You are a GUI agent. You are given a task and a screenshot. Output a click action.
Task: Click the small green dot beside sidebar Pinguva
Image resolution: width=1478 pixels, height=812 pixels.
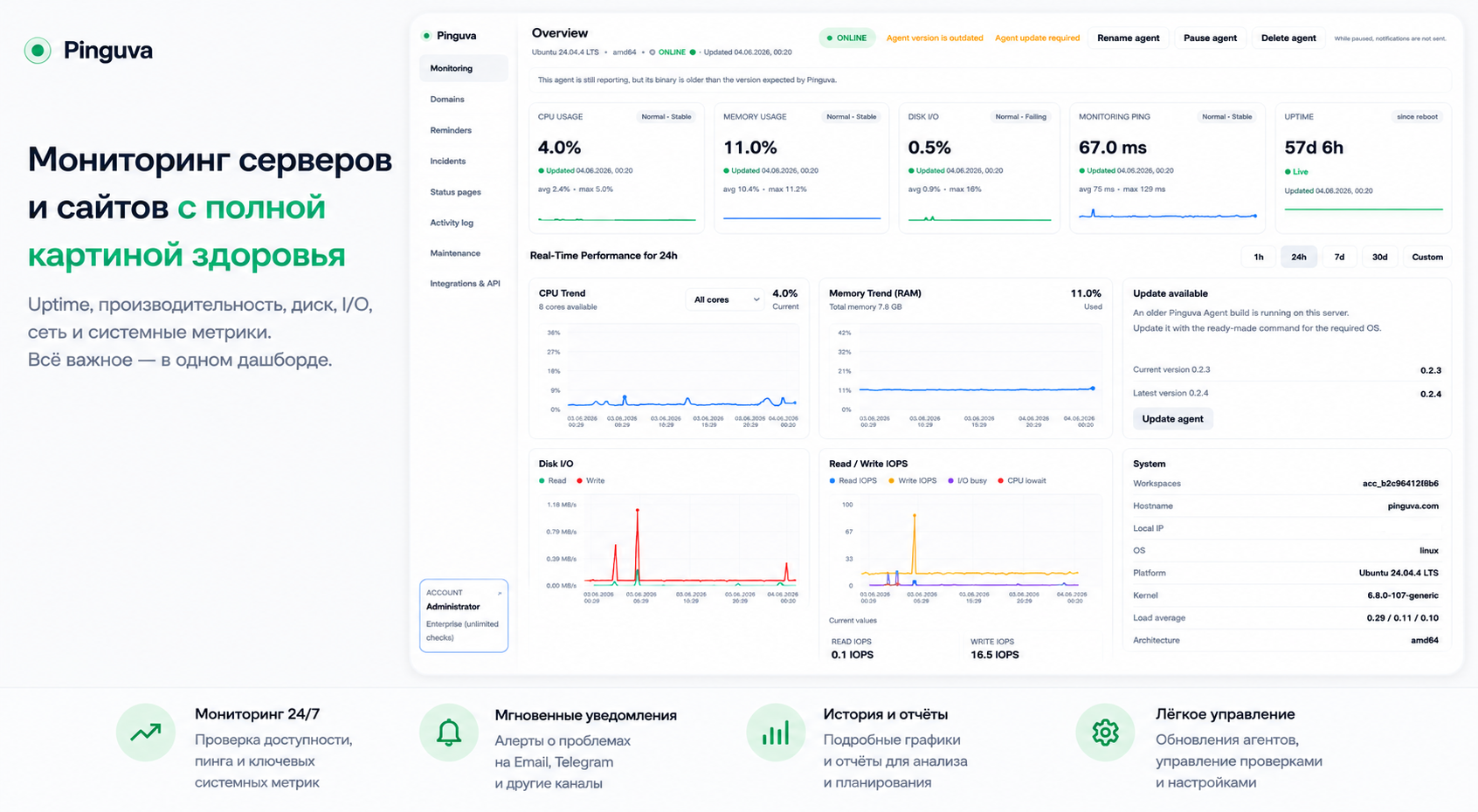click(x=426, y=36)
